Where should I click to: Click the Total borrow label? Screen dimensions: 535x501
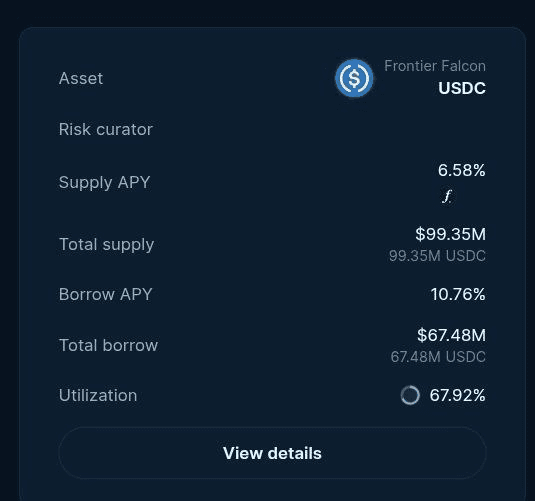(x=109, y=345)
